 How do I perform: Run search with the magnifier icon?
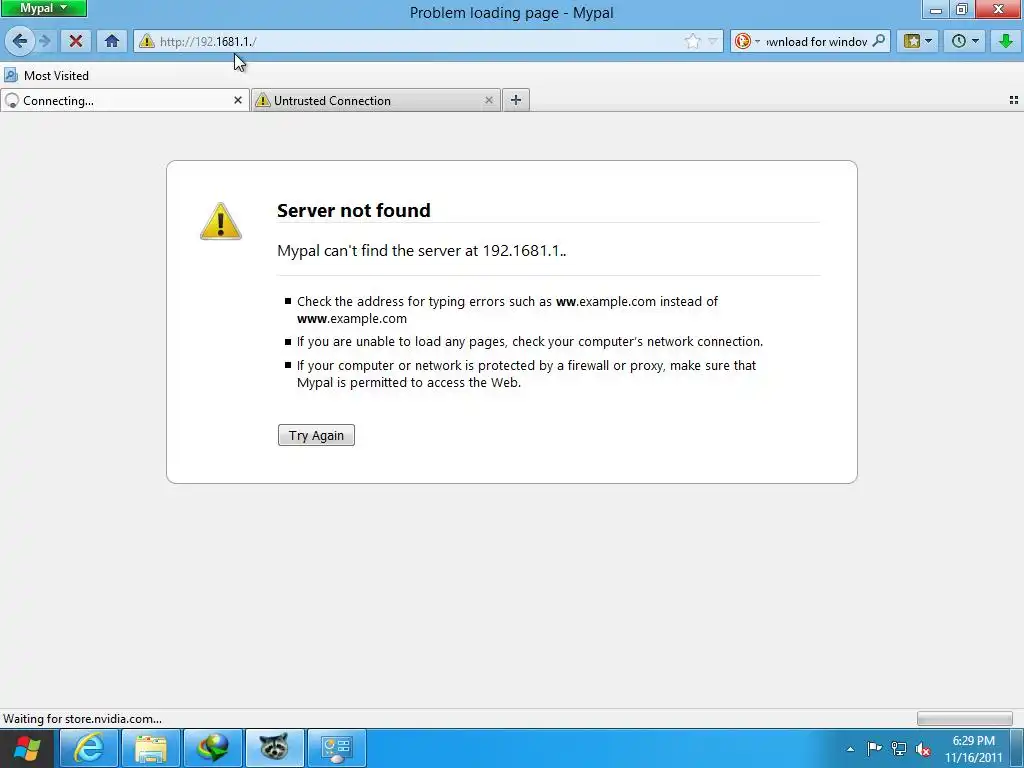(x=879, y=41)
